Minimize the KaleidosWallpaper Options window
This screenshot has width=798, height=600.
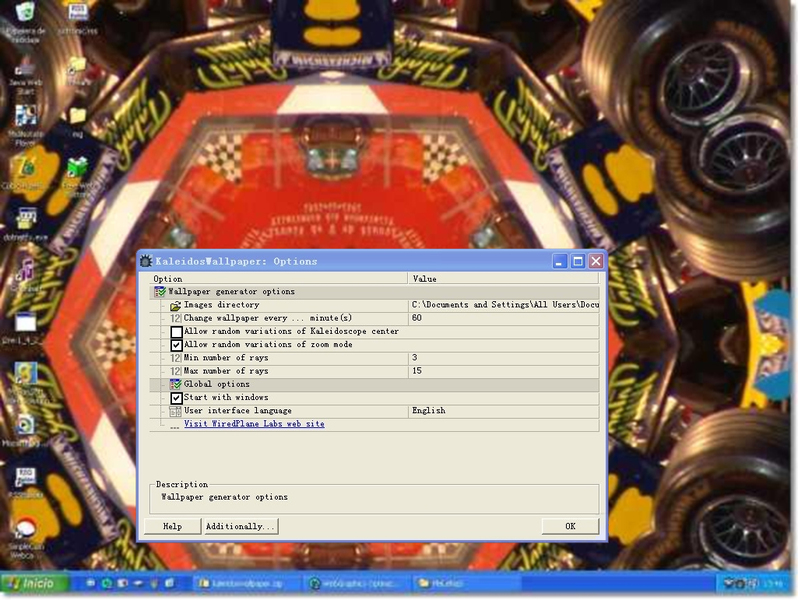point(559,262)
